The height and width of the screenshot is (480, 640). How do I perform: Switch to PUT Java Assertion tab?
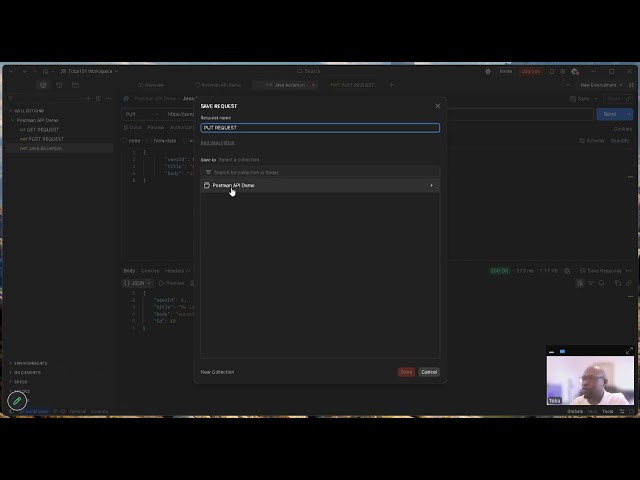click(x=285, y=85)
